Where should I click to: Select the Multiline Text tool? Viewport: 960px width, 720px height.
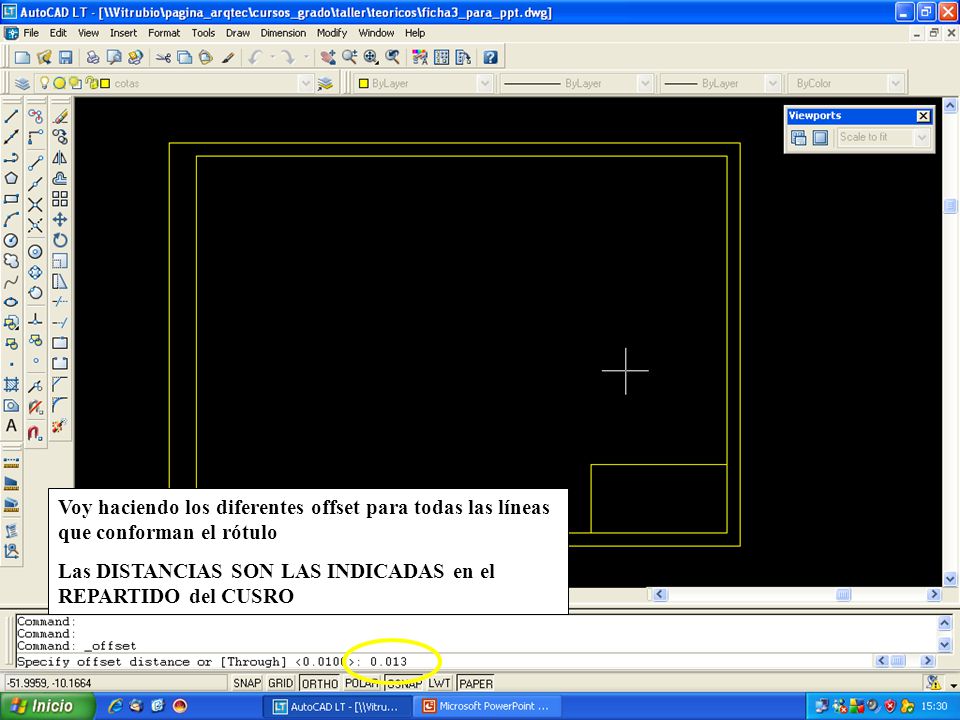point(11,426)
